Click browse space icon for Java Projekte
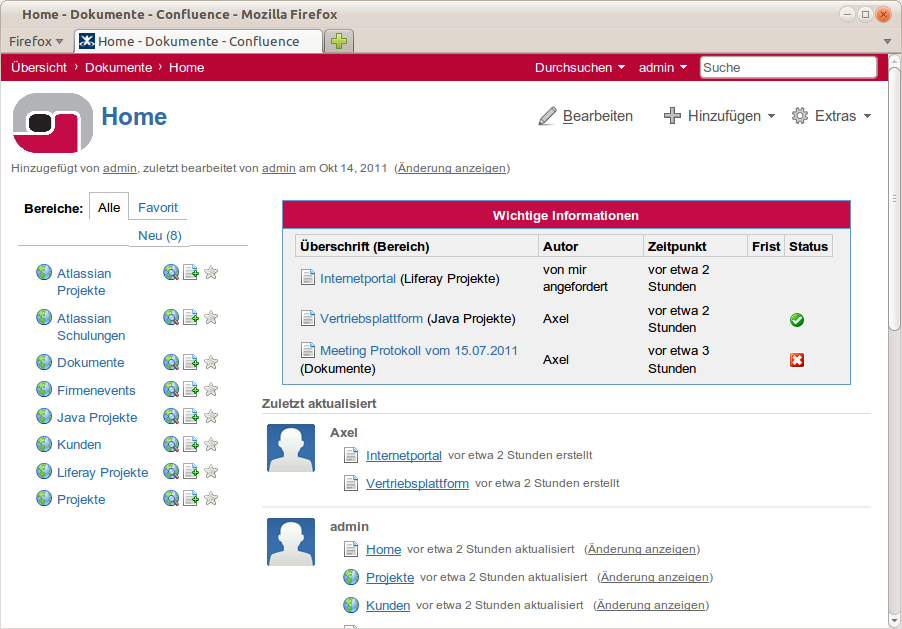902x629 pixels. pos(171,417)
